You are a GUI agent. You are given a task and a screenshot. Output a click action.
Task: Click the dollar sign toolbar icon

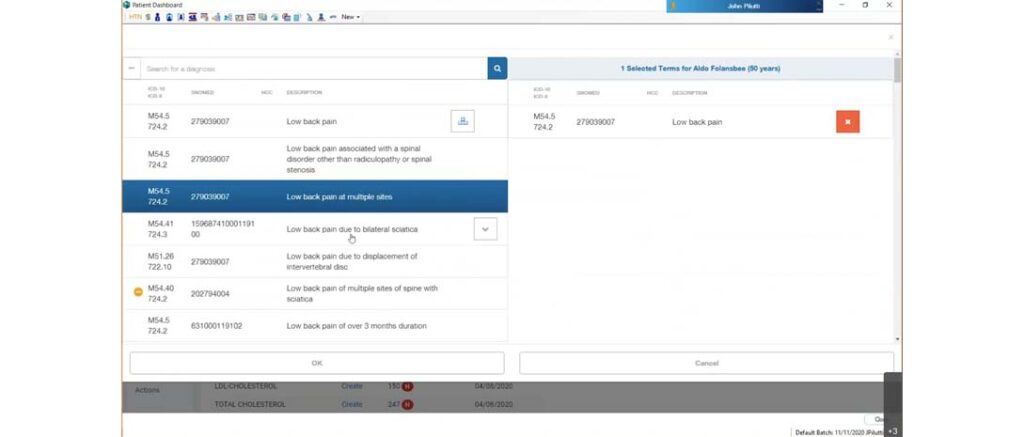148,17
